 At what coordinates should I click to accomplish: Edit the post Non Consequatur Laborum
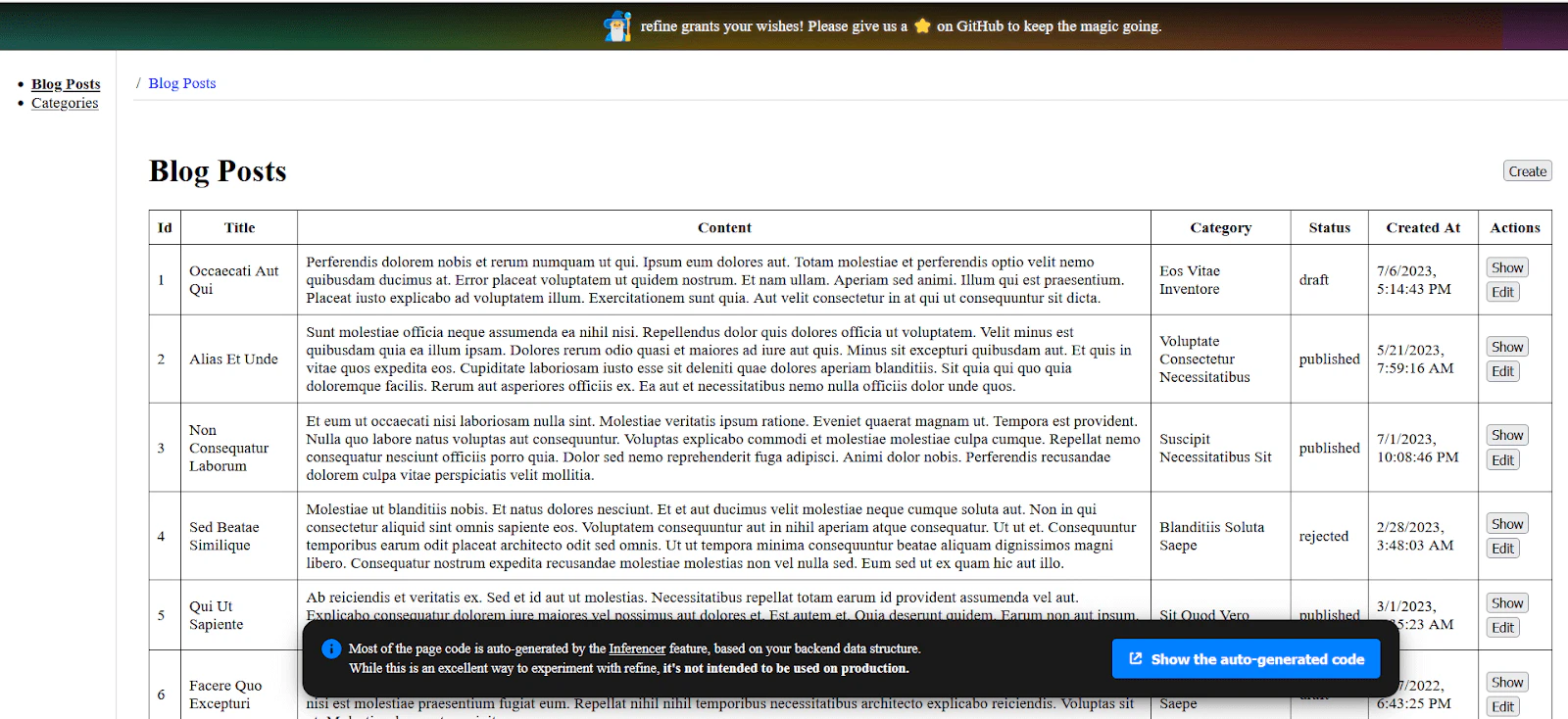[1502, 460]
